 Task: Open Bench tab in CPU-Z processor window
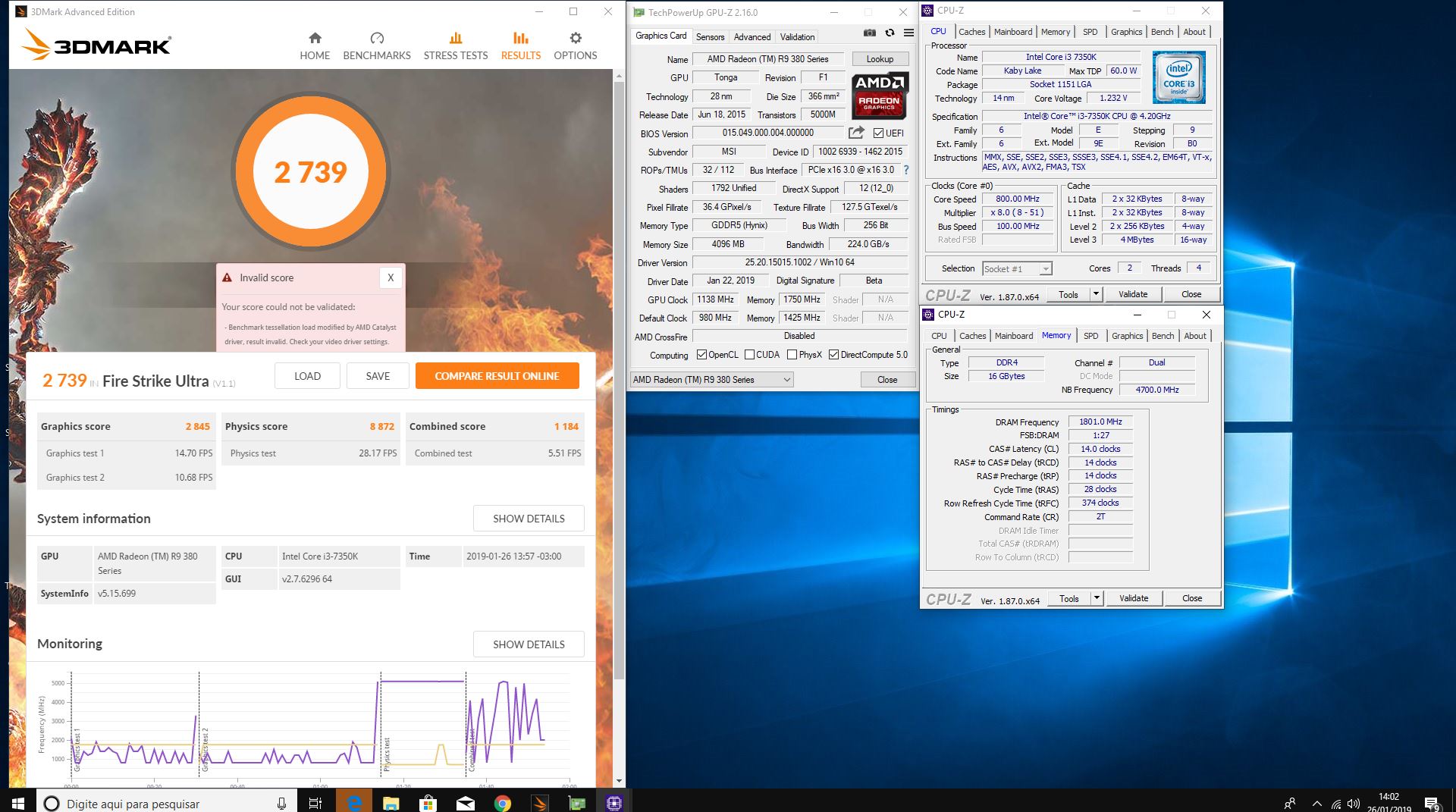(x=1162, y=32)
